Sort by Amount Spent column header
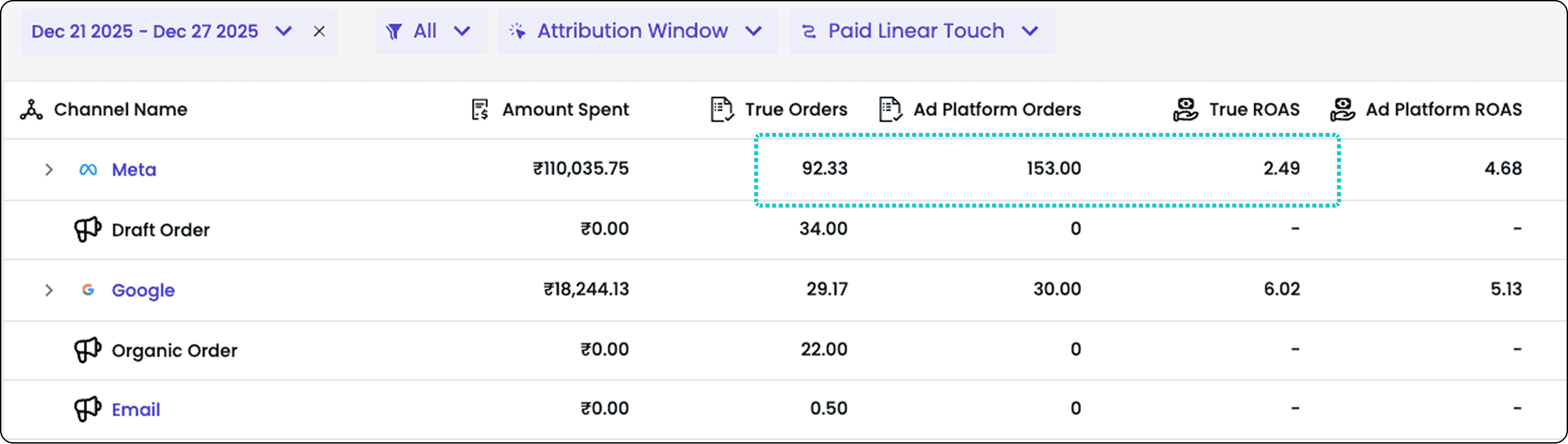Viewport: 1568px width, 444px height. coord(565,109)
